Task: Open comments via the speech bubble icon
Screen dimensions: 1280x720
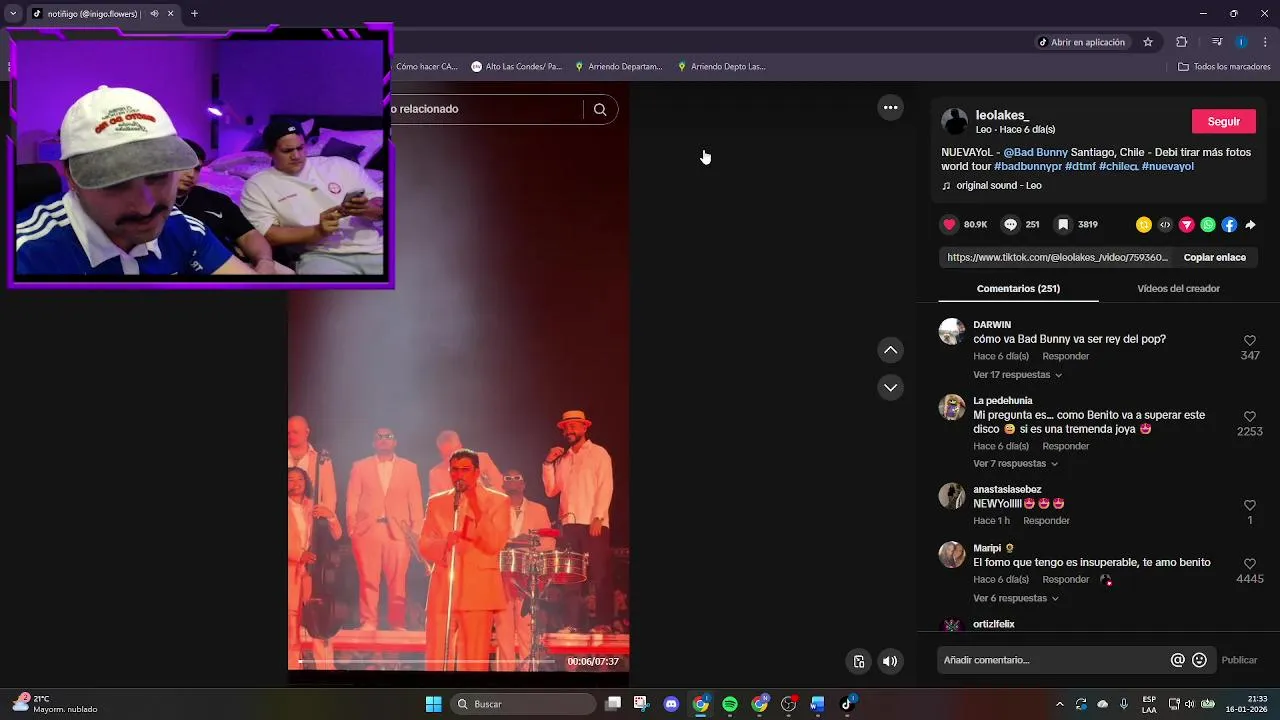Action: [x=1010, y=225]
